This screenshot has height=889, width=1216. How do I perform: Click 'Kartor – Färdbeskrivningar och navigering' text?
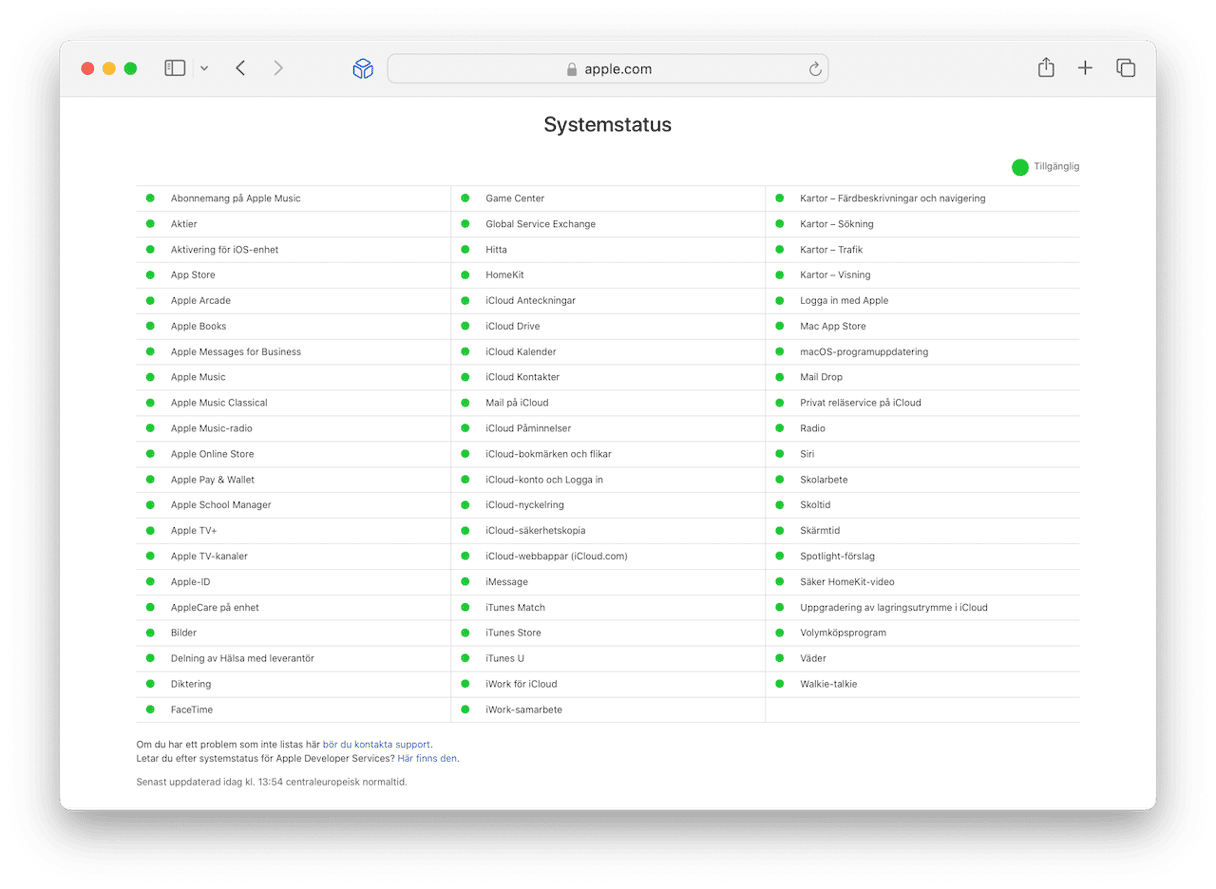tap(893, 198)
